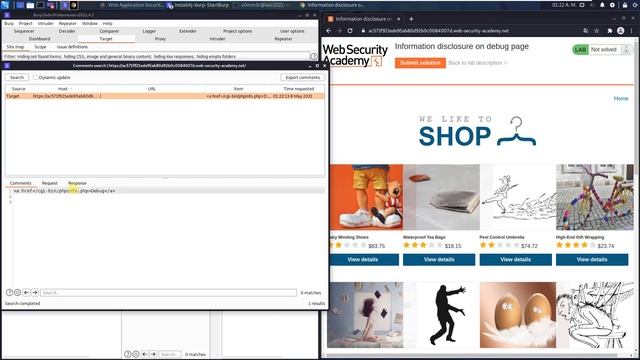View details for Waterproof Tea Bags
This screenshot has height=360, width=640.
click(439, 260)
